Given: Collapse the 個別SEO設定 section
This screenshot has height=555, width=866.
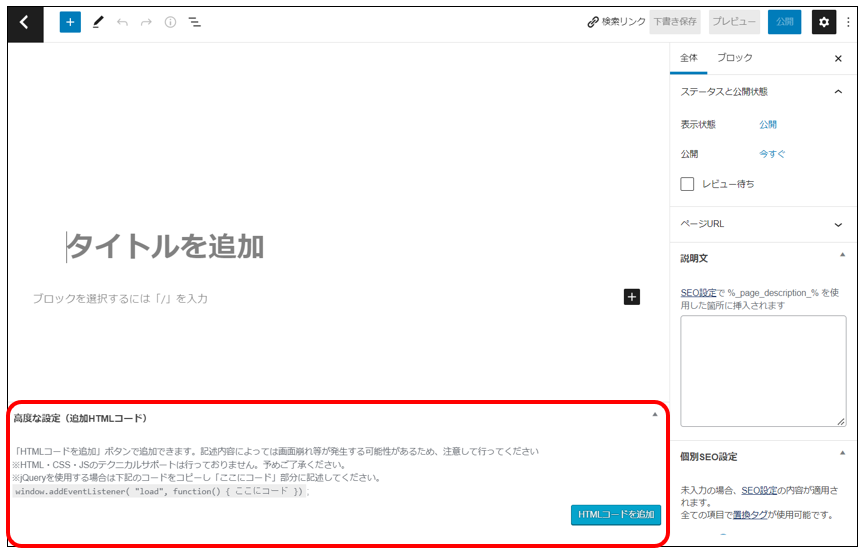Looking at the screenshot, I should 838,456.
